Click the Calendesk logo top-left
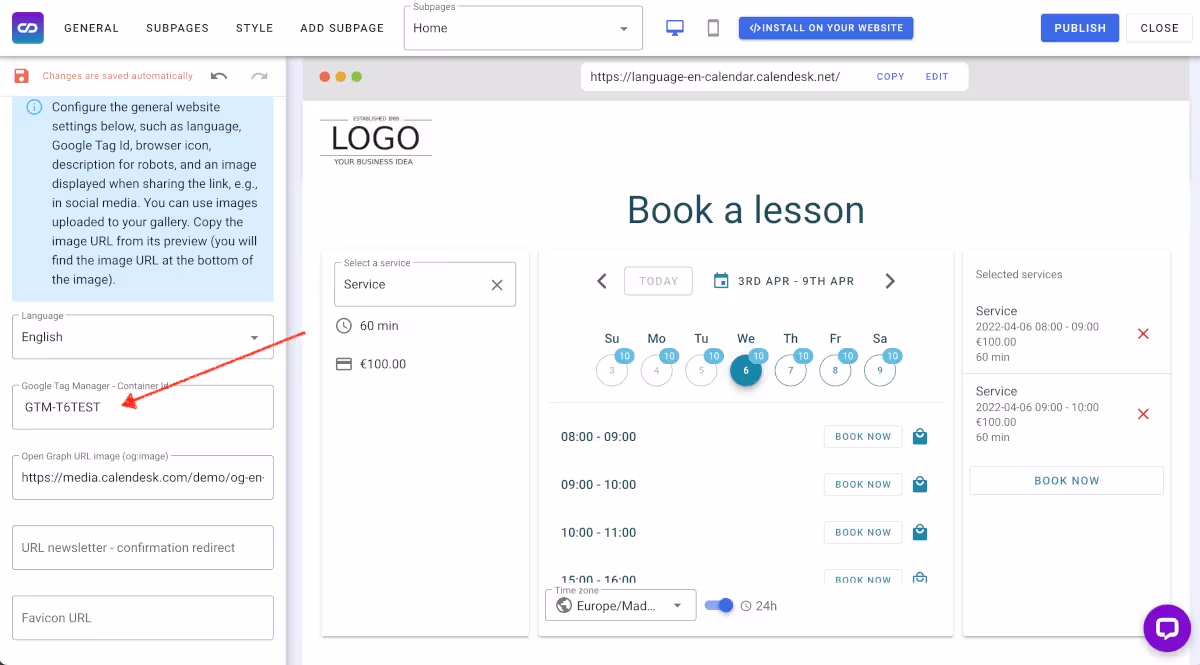Image resolution: width=1200 pixels, height=665 pixels. click(27, 27)
